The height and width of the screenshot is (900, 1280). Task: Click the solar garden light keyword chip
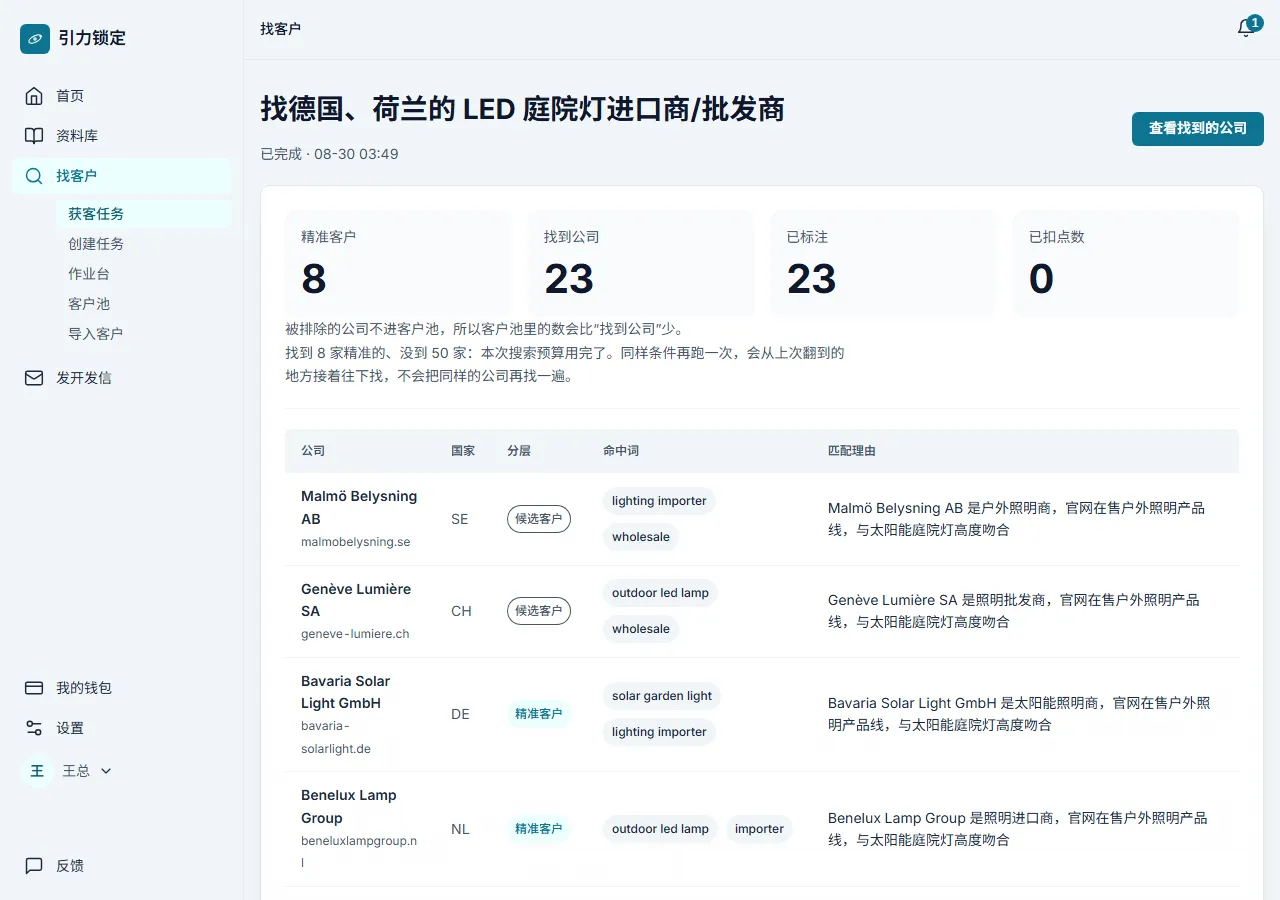pos(662,696)
